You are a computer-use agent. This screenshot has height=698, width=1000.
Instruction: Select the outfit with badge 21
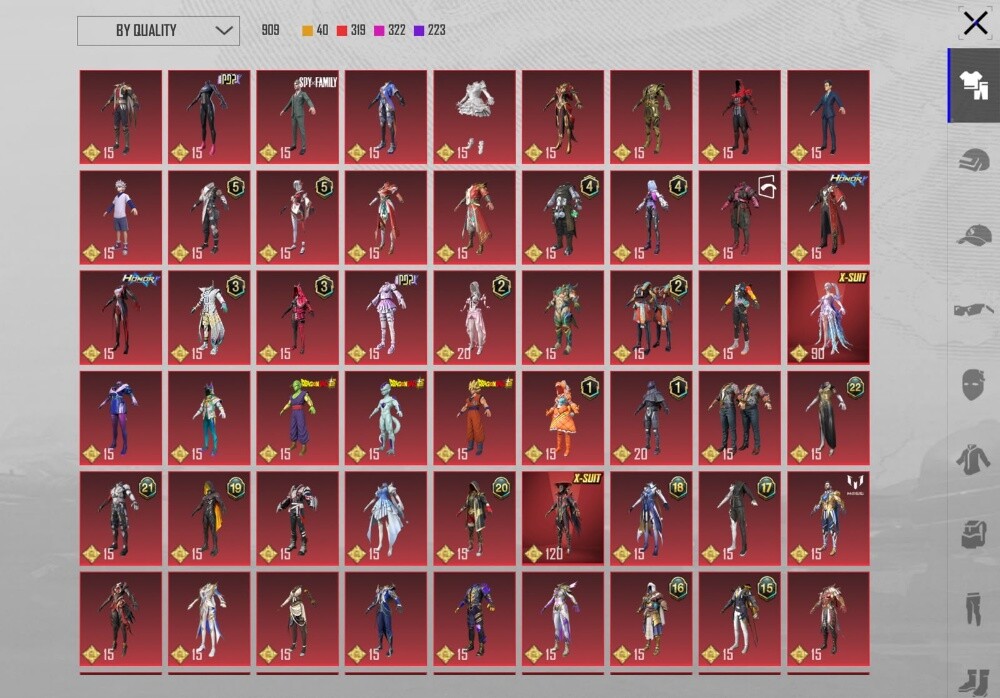[x=121, y=519]
